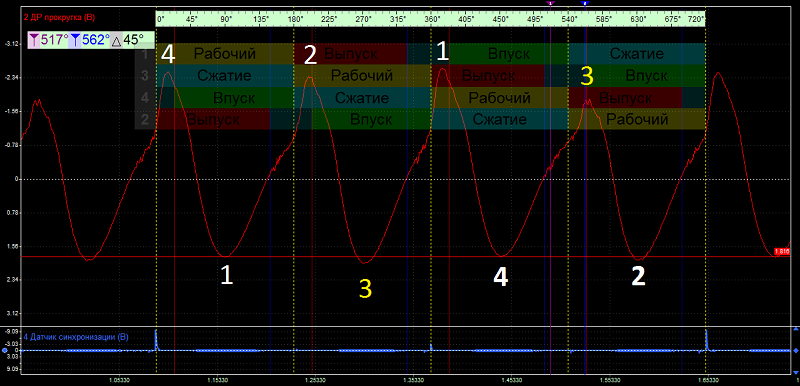Click the red 1.816 level value tag
The image size is (800, 386).
(x=782, y=251)
